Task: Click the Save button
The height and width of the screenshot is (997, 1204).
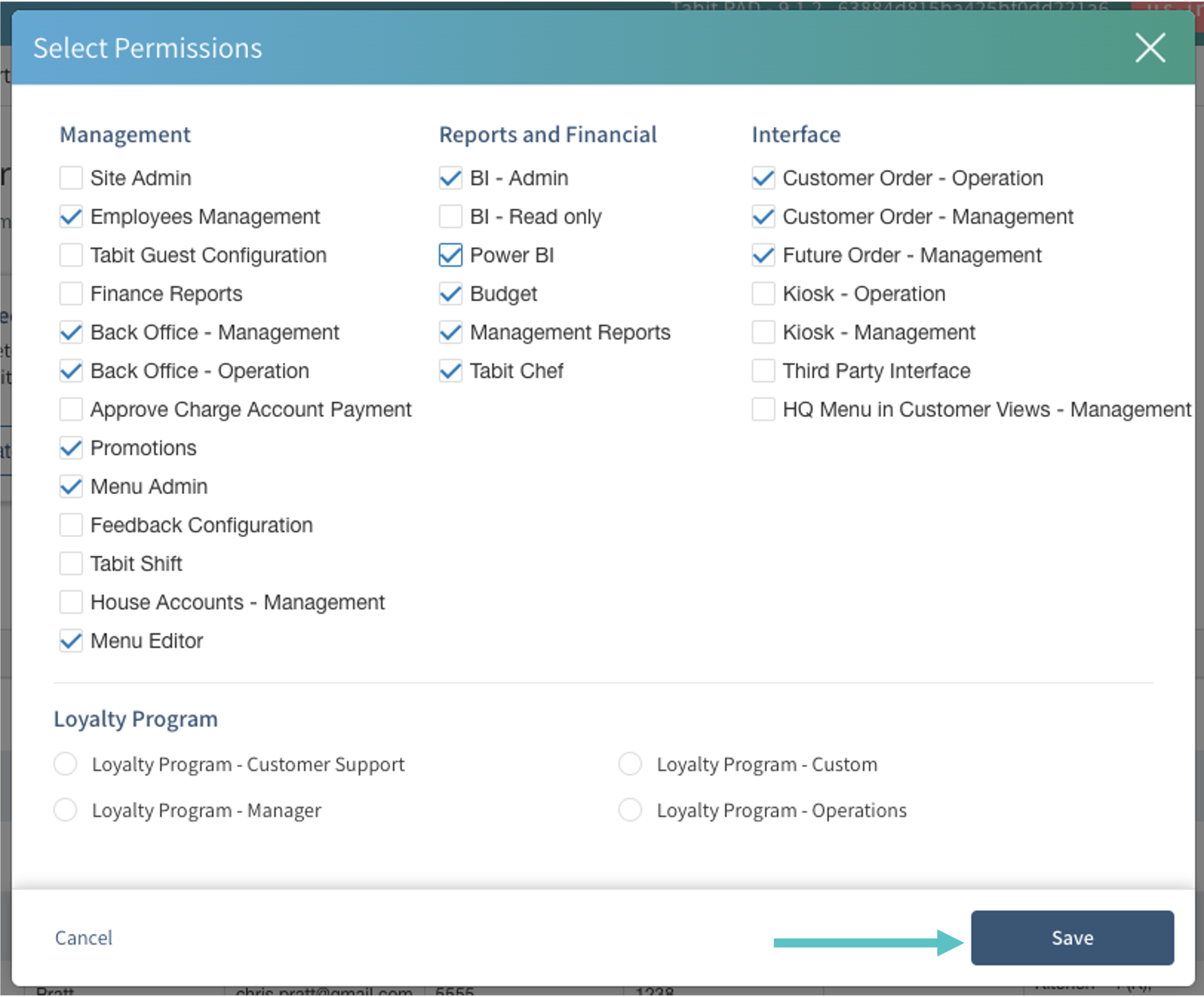Action: pyautogui.click(x=1071, y=937)
